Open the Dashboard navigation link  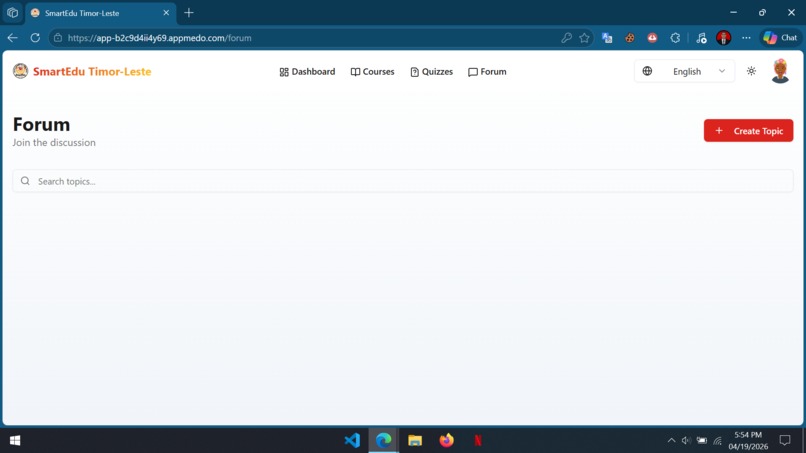pos(307,71)
